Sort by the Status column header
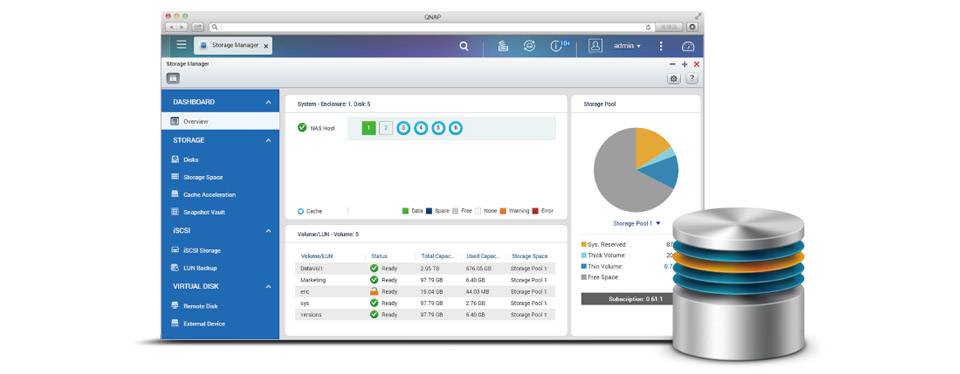Image resolution: width=960 pixels, height=374 pixels. [380, 256]
